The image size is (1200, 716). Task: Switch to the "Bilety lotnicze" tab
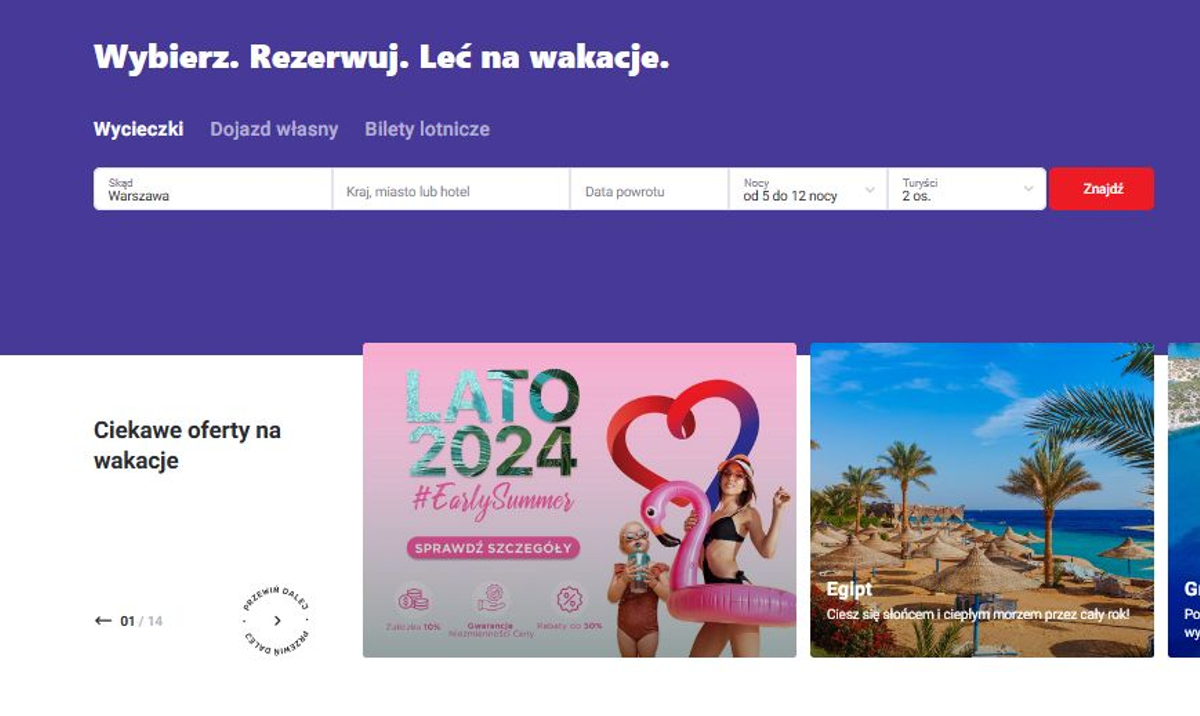pos(428,129)
